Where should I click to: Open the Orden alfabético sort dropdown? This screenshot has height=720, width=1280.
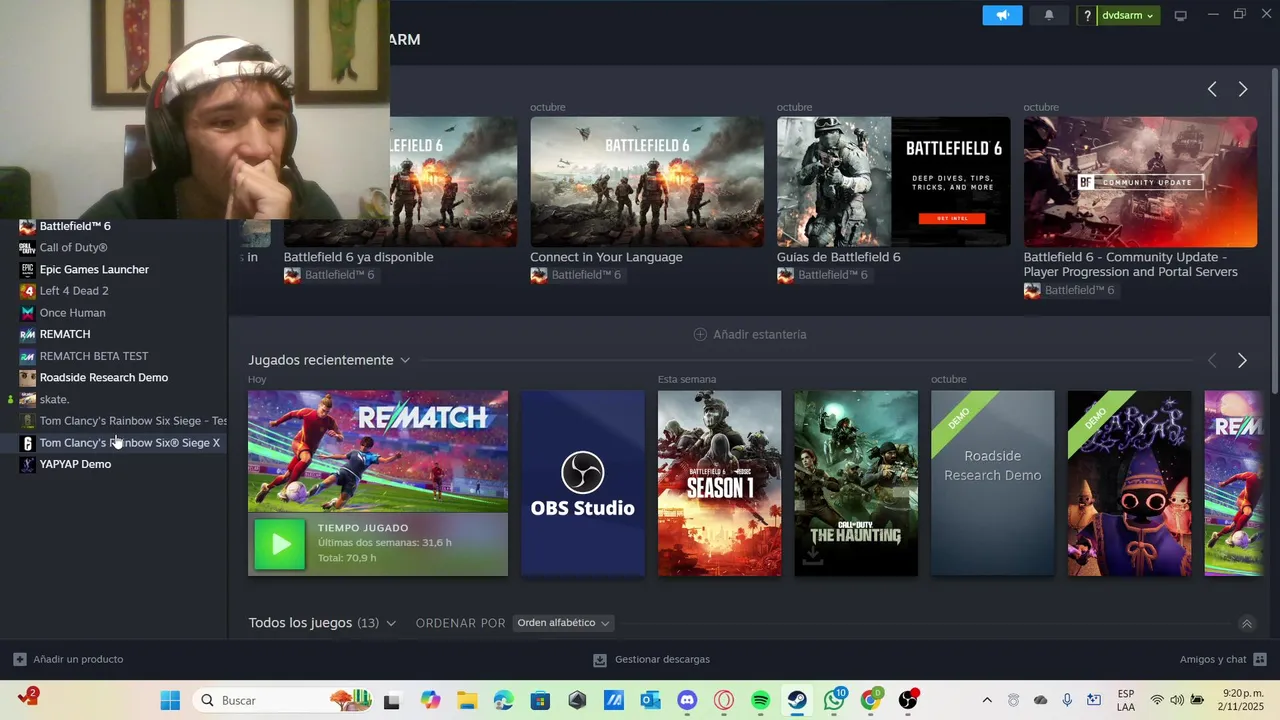tap(563, 623)
